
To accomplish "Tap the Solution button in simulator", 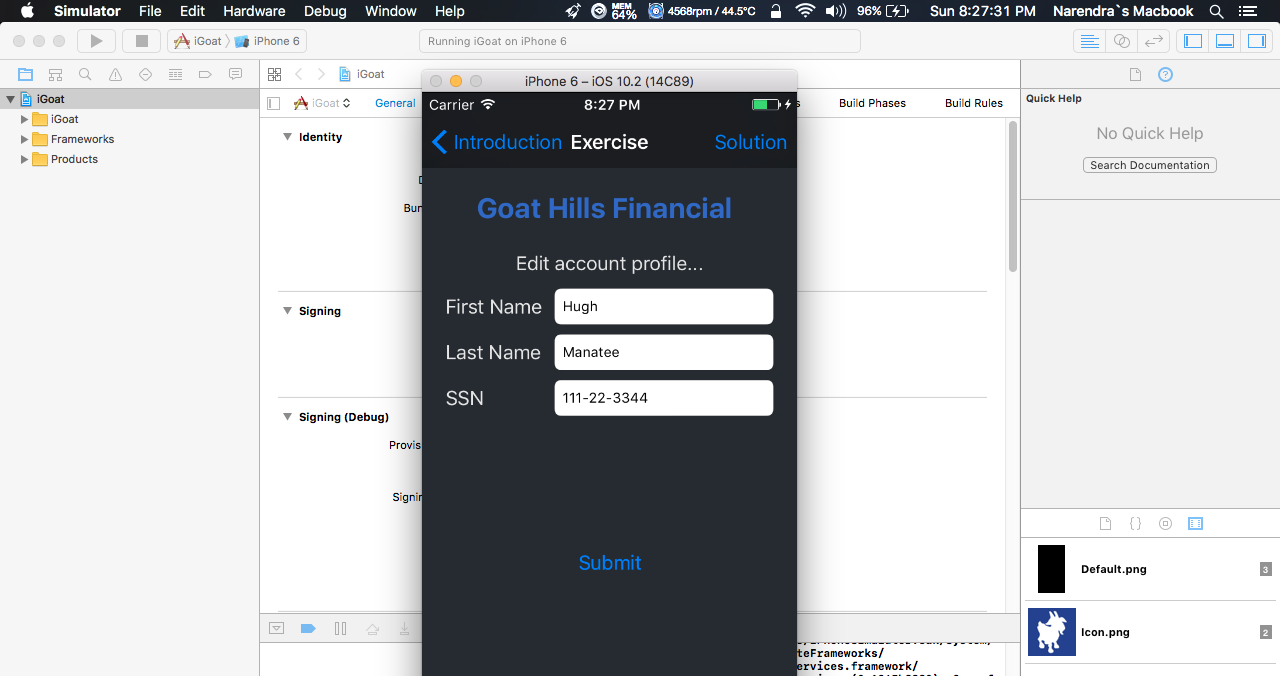I will (x=751, y=142).
